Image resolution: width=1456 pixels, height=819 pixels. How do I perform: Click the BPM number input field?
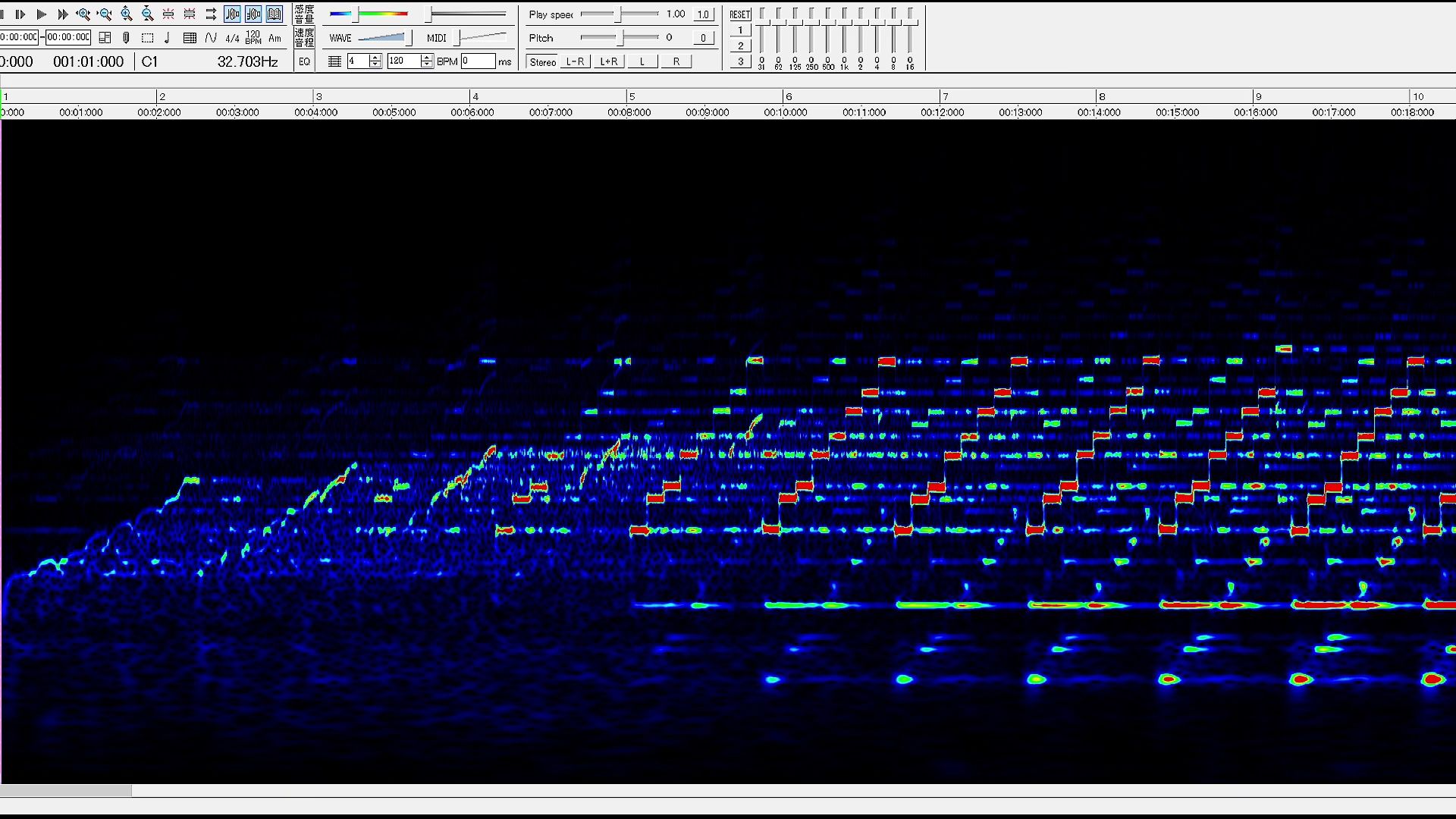tap(478, 61)
